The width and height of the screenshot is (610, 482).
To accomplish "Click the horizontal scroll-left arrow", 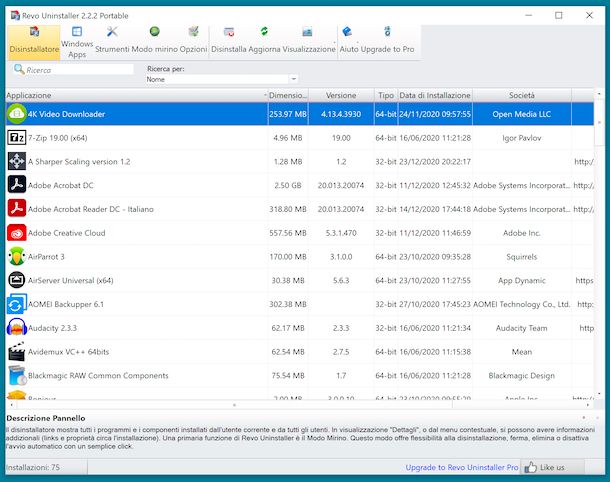I will 11,405.
